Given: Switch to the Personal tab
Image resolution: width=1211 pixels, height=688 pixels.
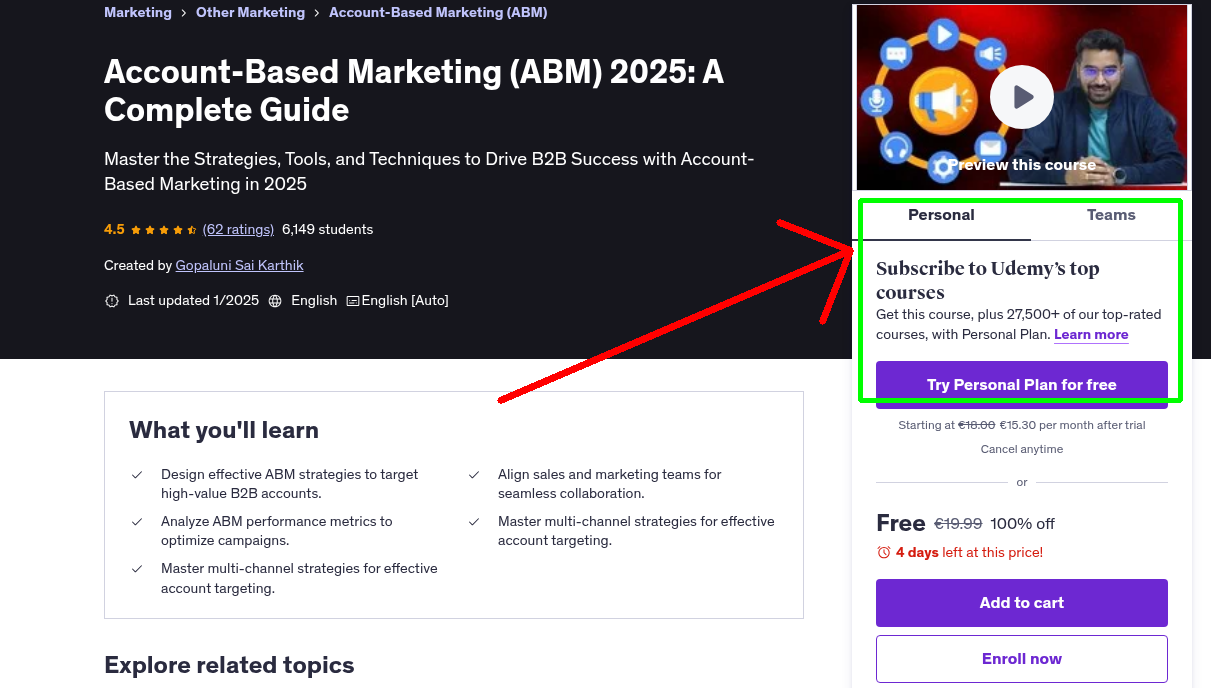Looking at the screenshot, I should pos(941,215).
